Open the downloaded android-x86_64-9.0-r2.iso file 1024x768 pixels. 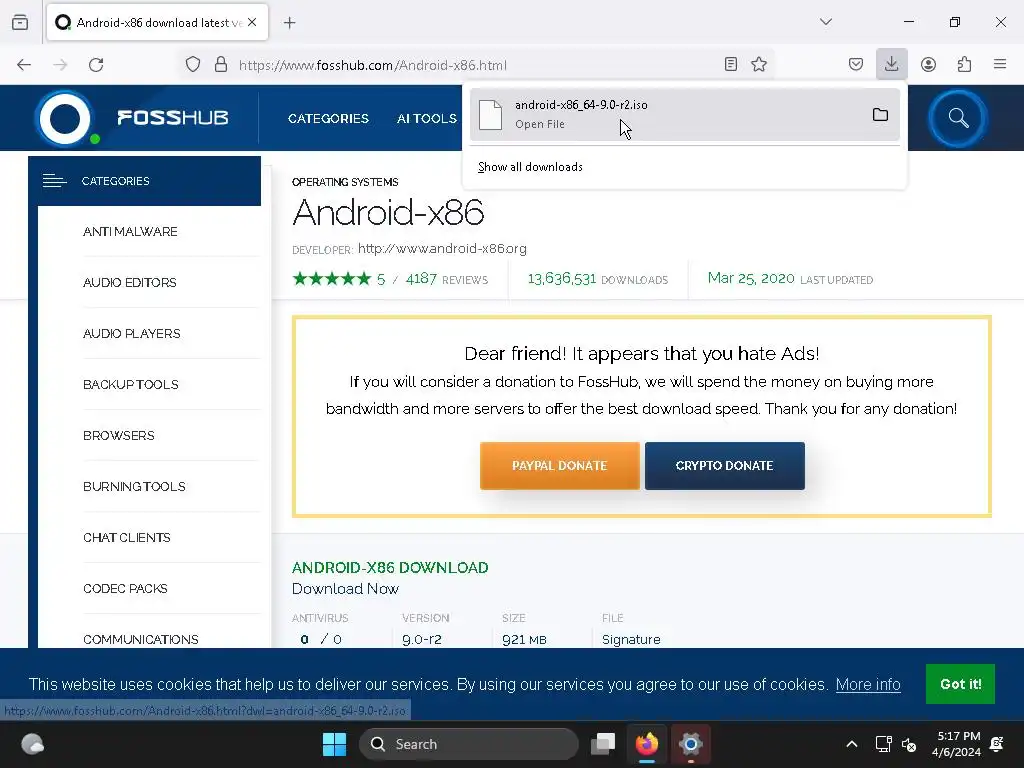click(666, 114)
